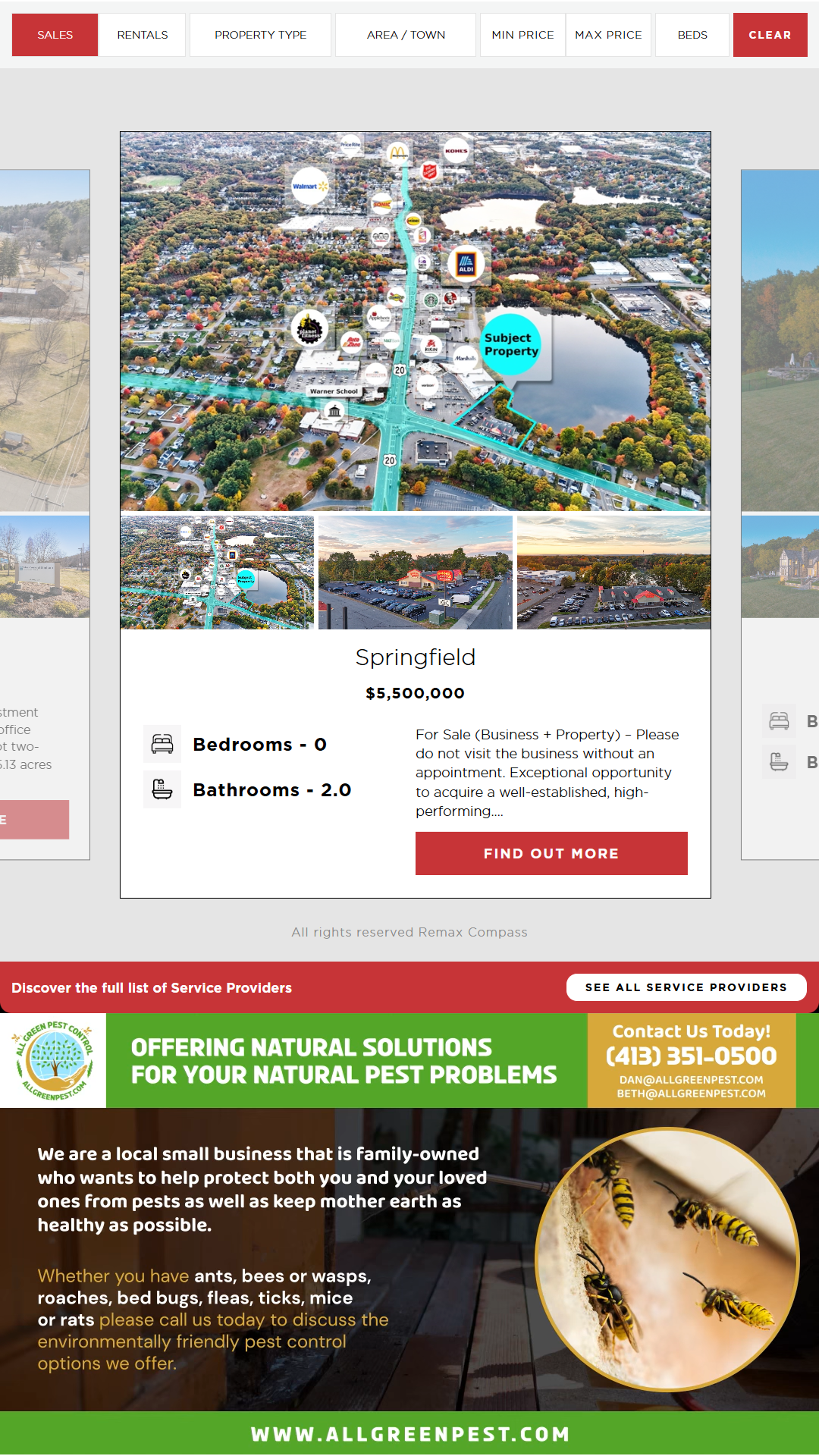Switch to the Rentals tab
This screenshot has width=819, height=1456.
pos(143,35)
